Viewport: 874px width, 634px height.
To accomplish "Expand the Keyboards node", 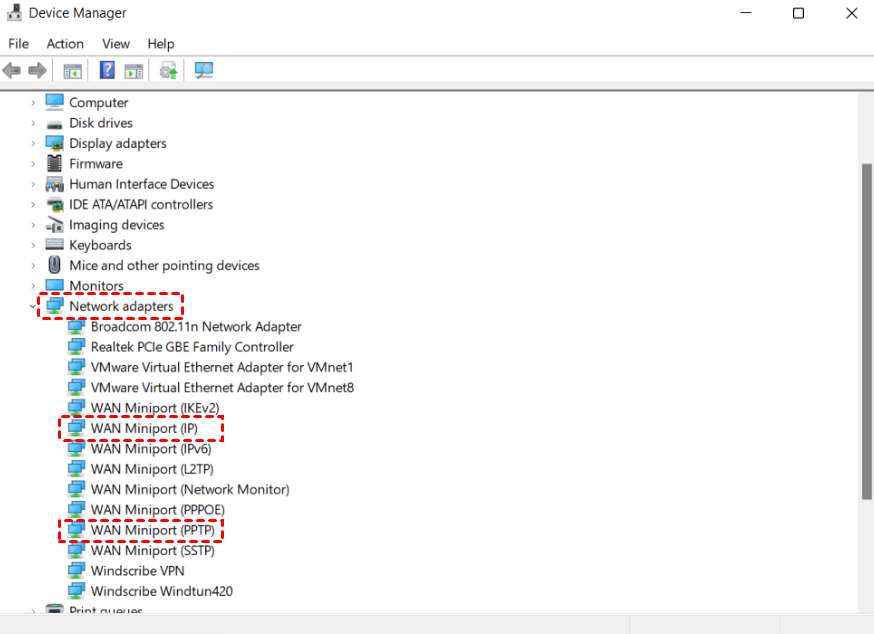I will pyautogui.click(x=33, y=245).
